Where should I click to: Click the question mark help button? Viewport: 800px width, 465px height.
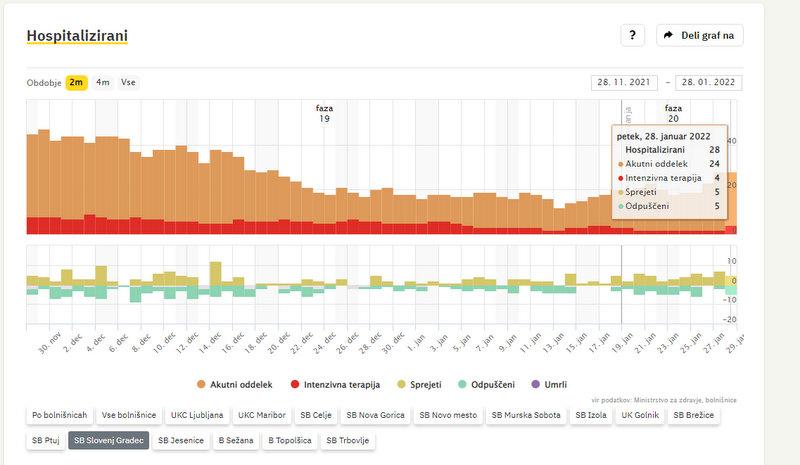(632, 35)
